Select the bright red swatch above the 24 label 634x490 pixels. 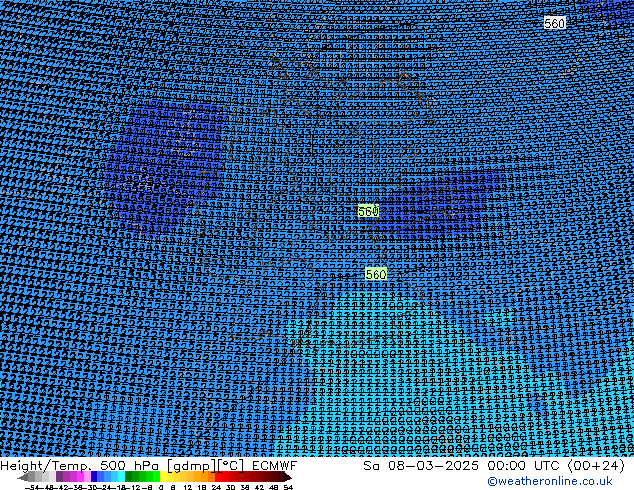218,477
